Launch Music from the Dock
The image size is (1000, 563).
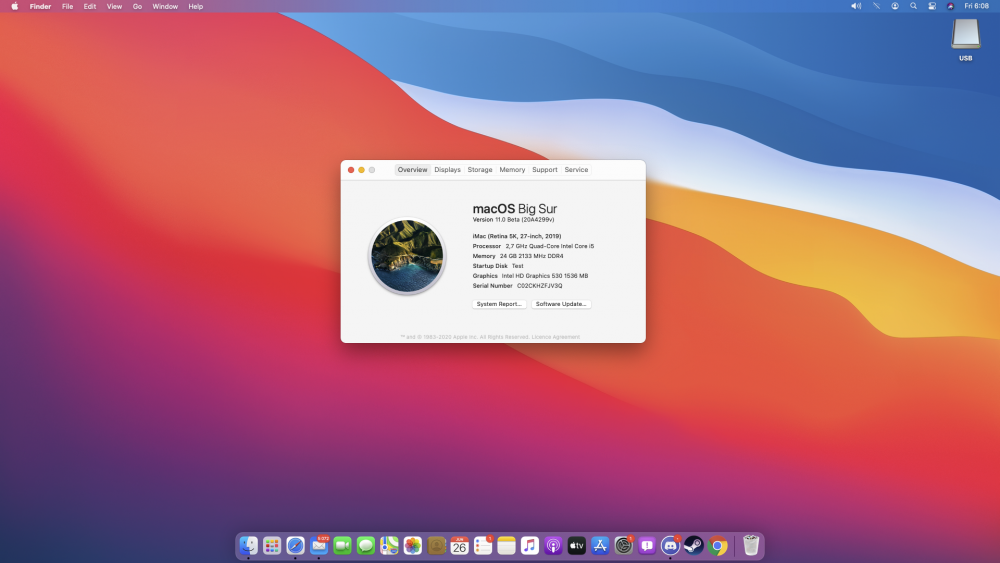pos(530,546)
